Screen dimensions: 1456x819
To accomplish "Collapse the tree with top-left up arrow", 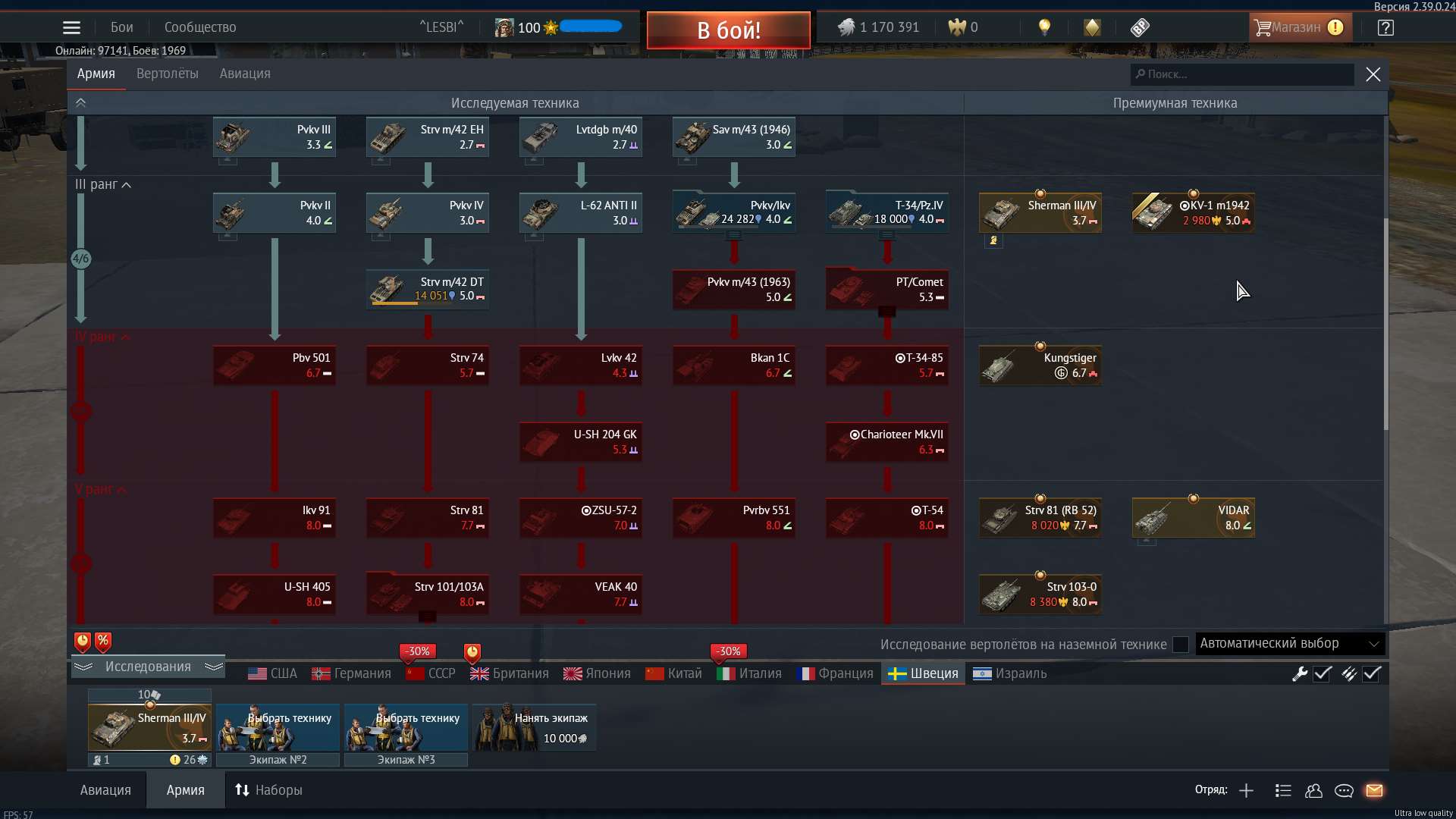I will pyautogui.click(x=80, y=102).
